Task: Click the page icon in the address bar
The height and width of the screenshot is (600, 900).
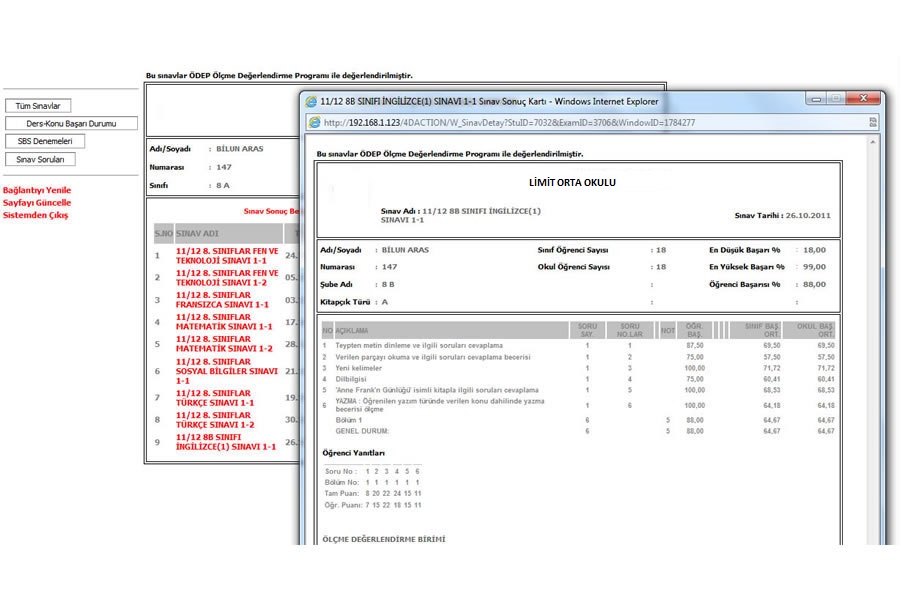Action: [x=313, y=123]
